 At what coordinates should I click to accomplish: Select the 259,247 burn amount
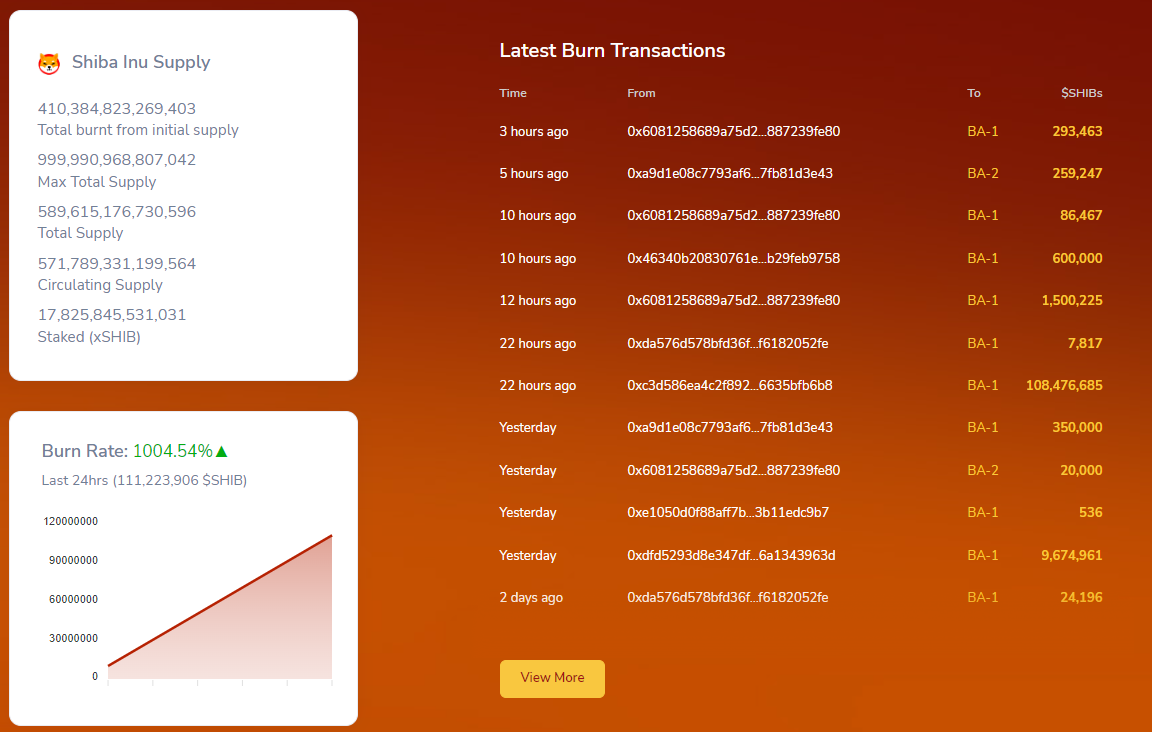pos(1077,173)
